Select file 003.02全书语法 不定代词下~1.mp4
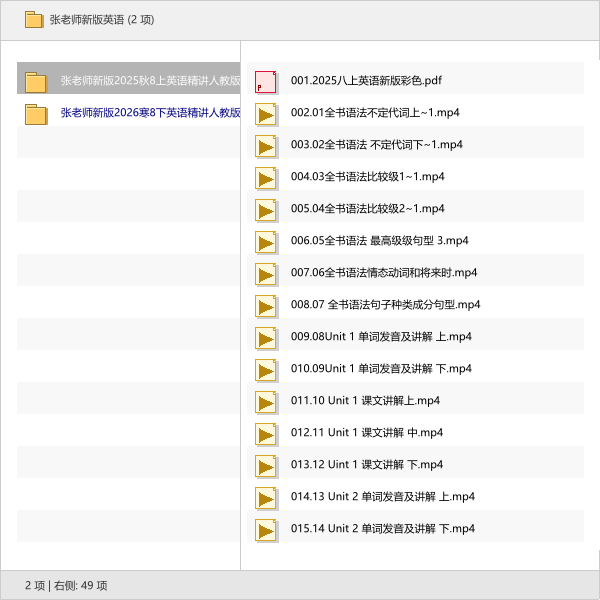This screenshot has width=600, height=600. [x=376, y=145]
